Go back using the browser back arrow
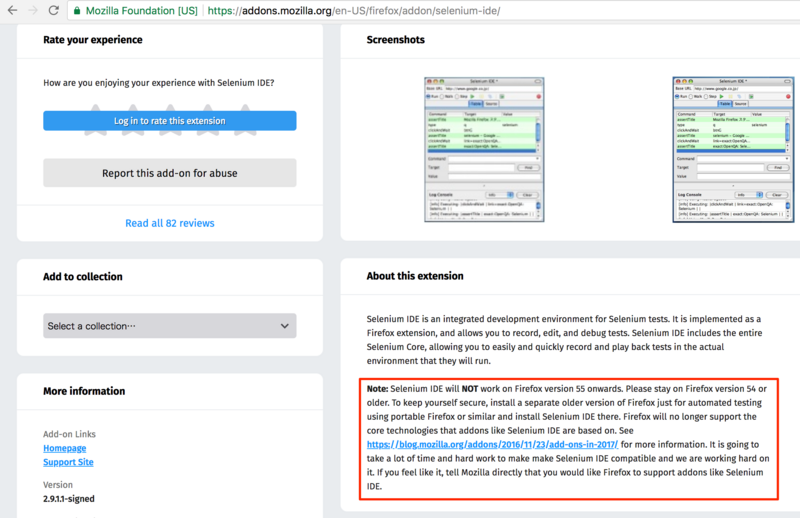 [x=12, y=10]
